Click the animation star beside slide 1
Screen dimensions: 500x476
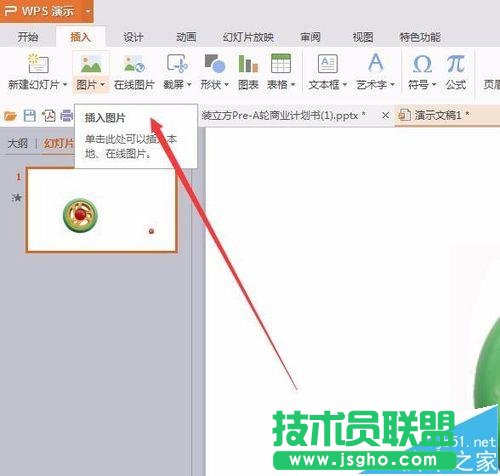[x=16, y=198]
